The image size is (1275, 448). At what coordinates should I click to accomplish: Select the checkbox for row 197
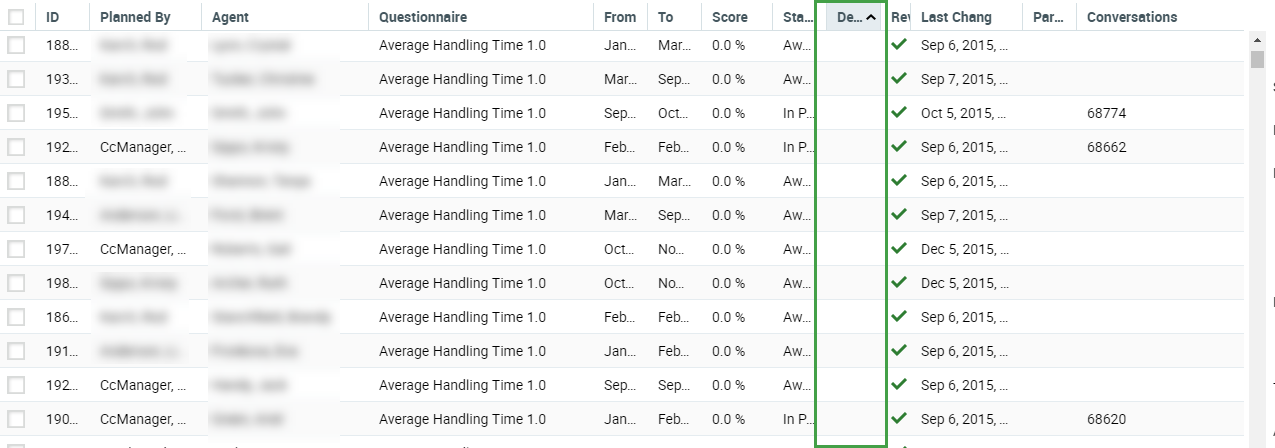click(16, 249)
